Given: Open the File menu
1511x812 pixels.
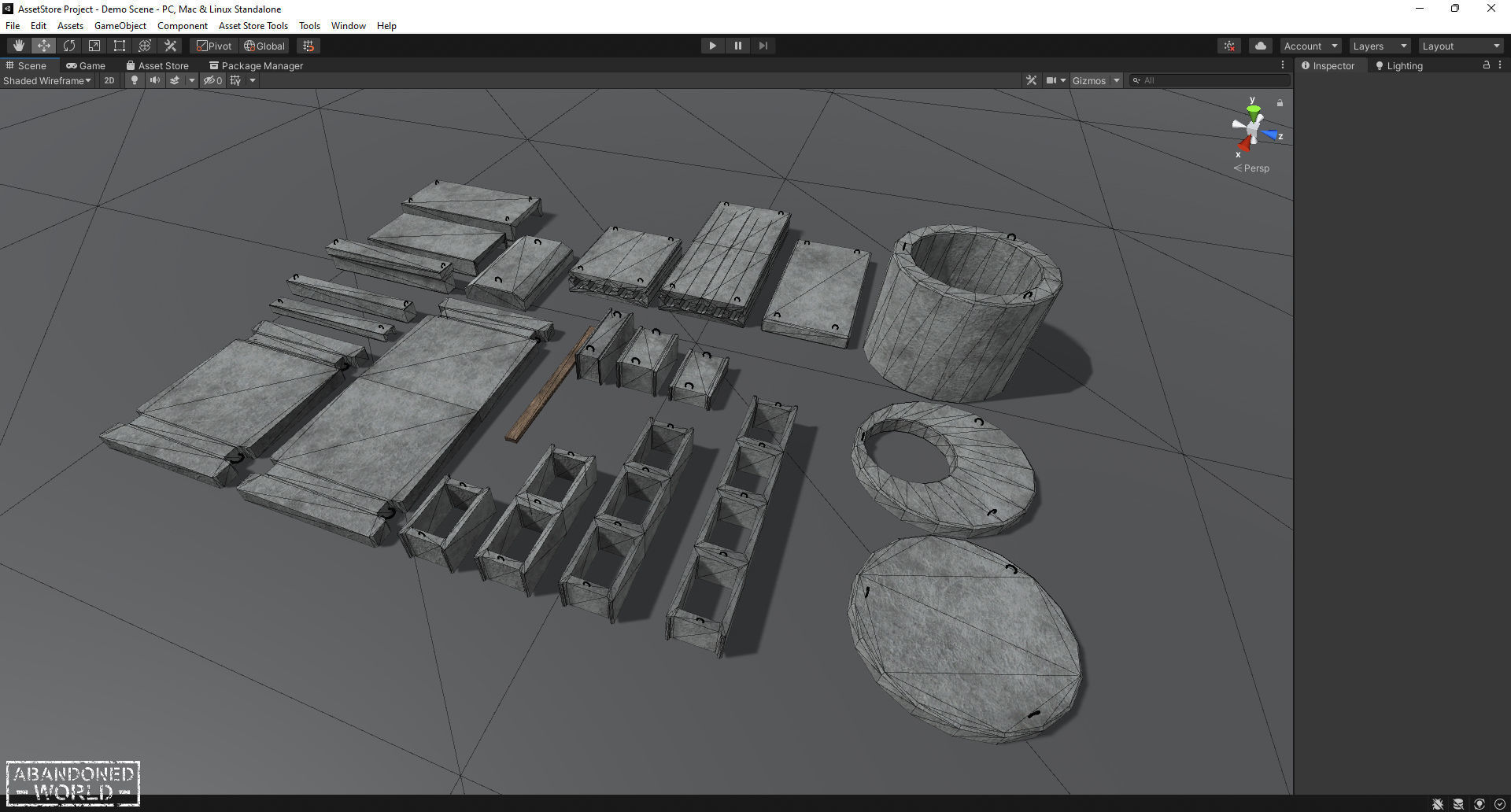Looking at the screenshot, I should point(13,26).
